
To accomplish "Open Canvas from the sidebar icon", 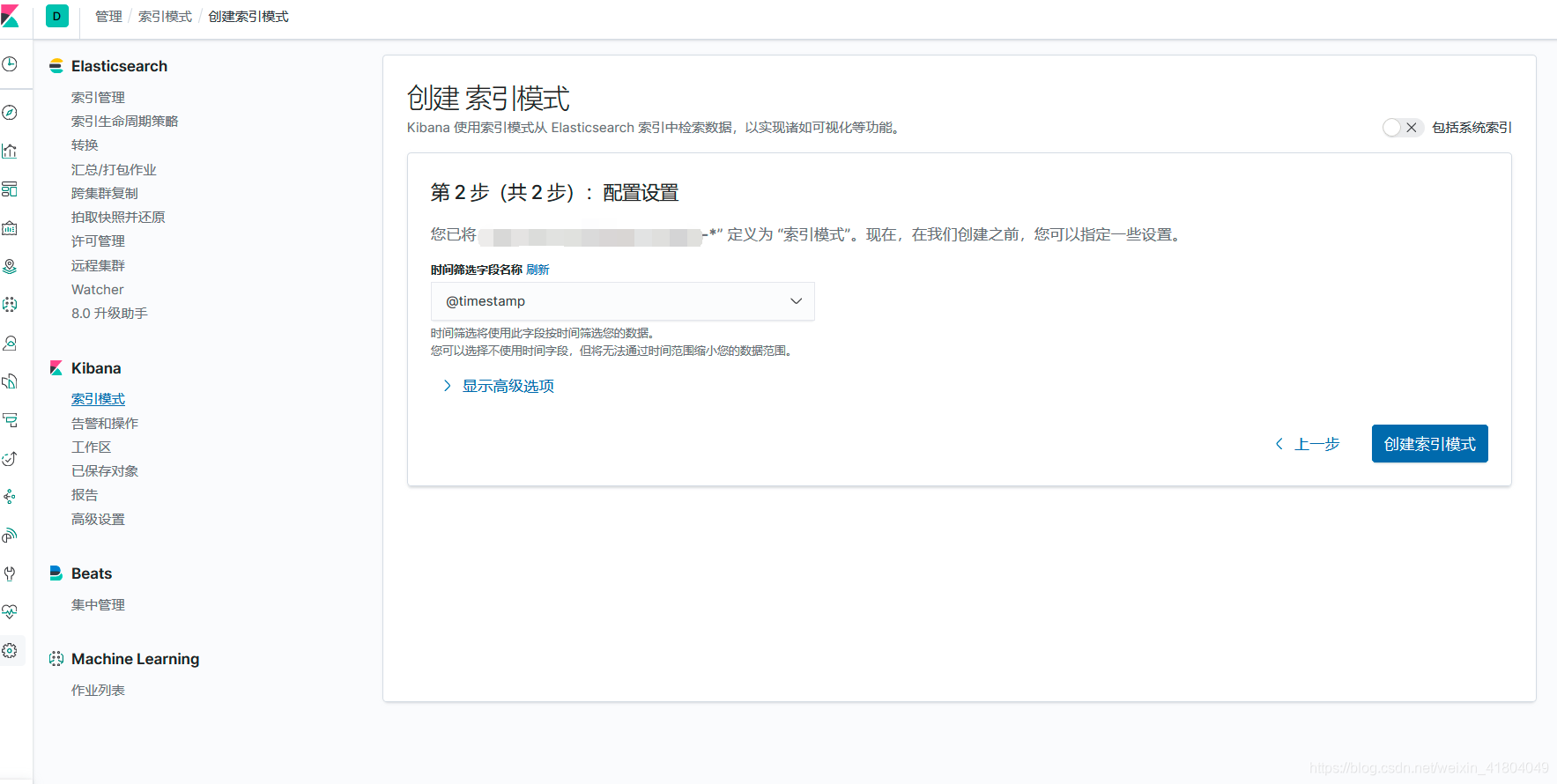I will pyautogui.click(x=10, y=228).
